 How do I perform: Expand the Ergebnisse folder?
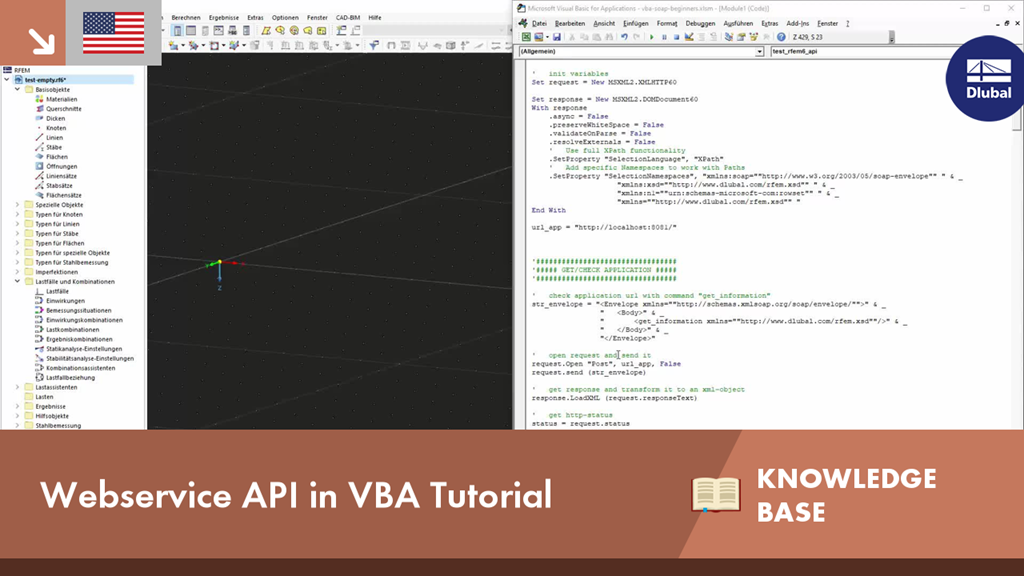18,406
